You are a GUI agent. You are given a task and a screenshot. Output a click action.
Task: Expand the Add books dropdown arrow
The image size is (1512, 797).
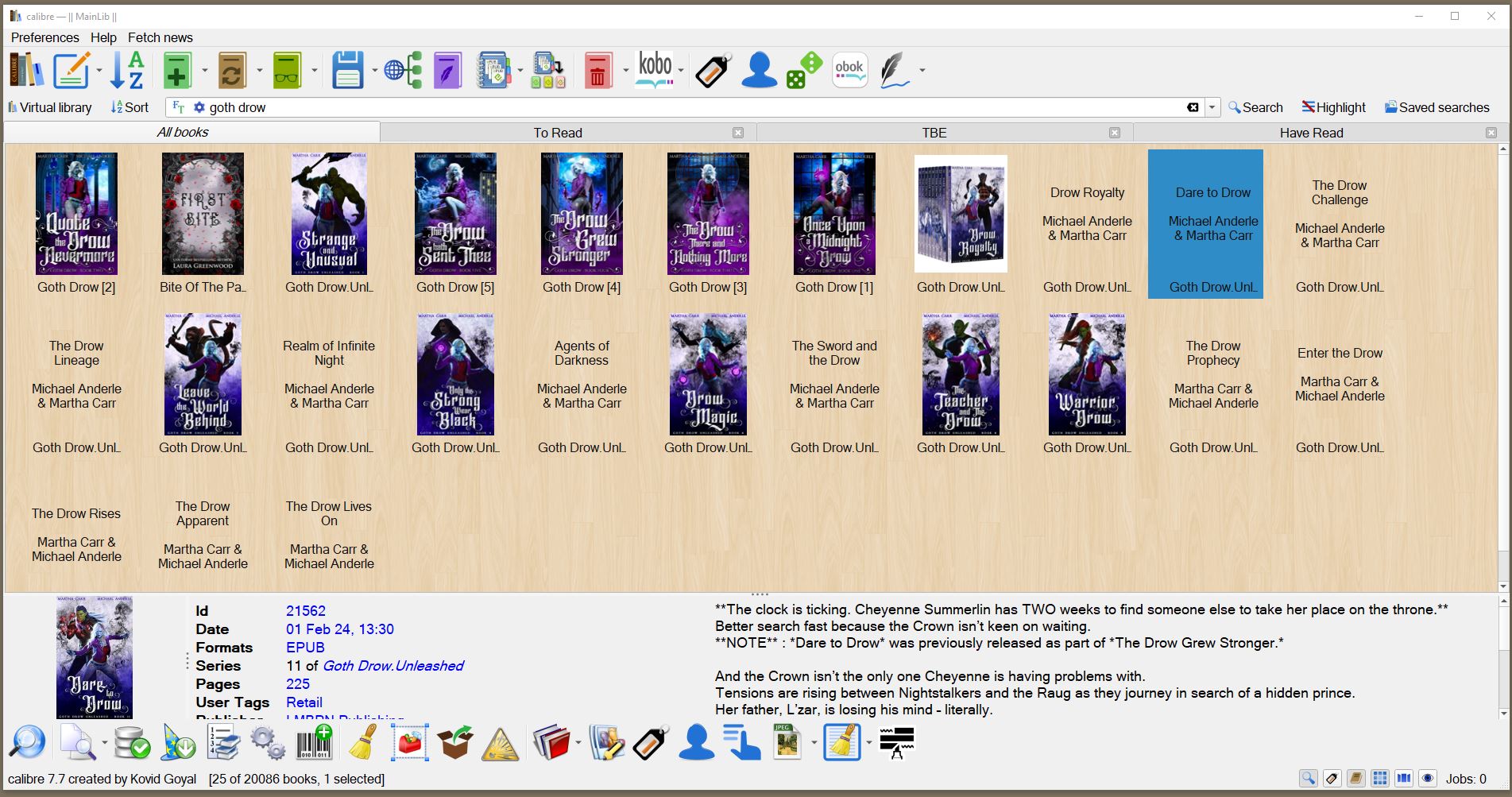pos(204,71)
